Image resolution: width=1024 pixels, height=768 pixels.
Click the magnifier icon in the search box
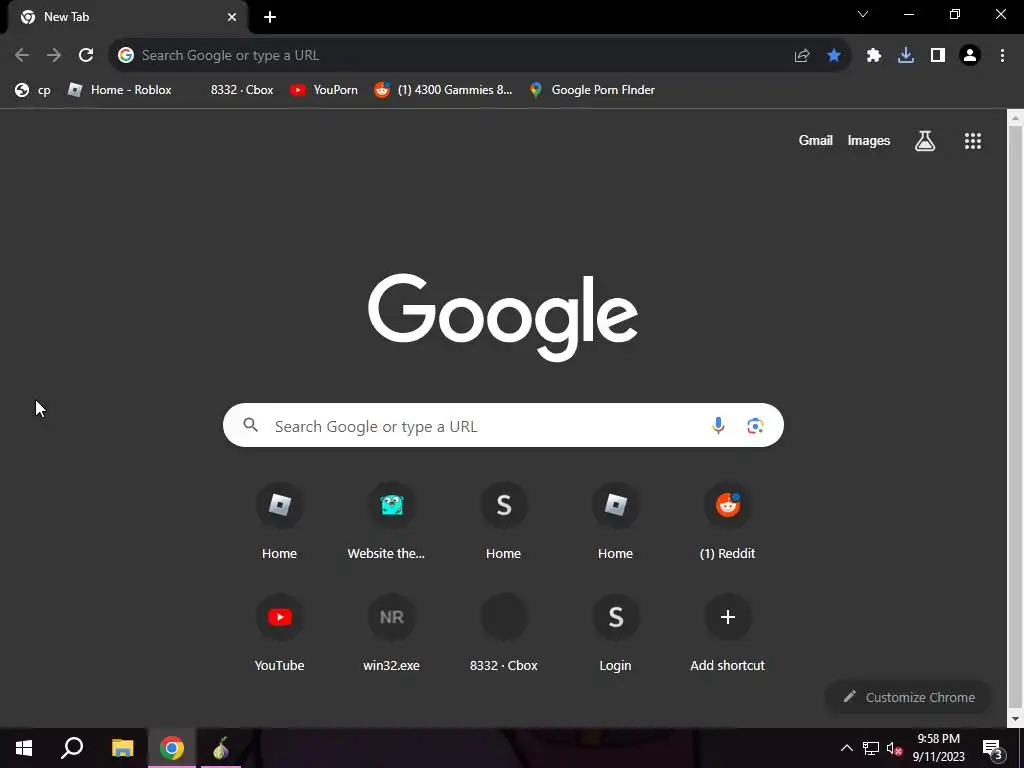click(x=250, y=425)
